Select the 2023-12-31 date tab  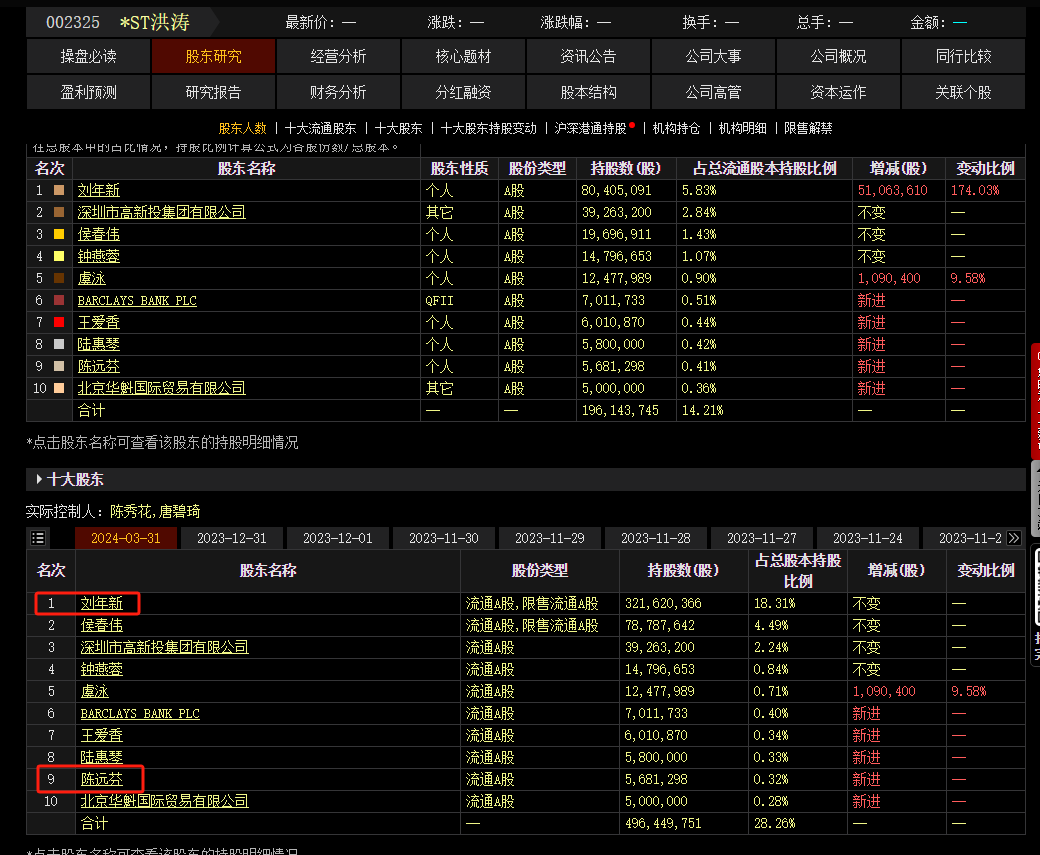pos(232,538)
